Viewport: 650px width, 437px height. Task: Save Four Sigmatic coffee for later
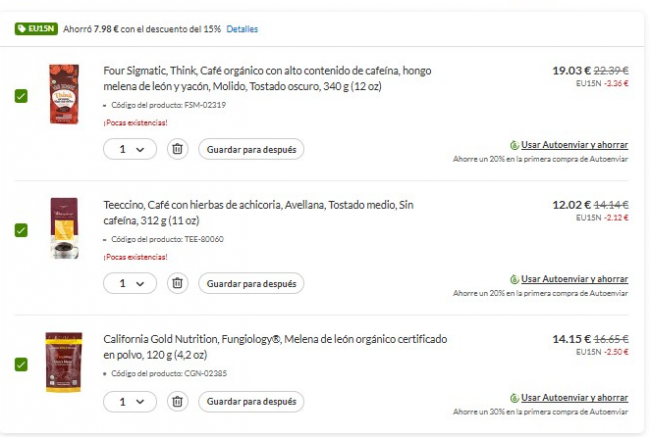[250, 149]
